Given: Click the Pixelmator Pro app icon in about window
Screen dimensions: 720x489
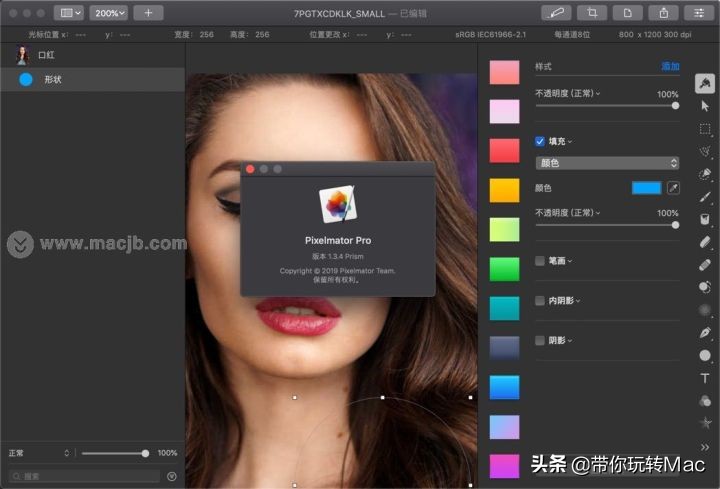Looking at the screenshot, I should (338, 204).
